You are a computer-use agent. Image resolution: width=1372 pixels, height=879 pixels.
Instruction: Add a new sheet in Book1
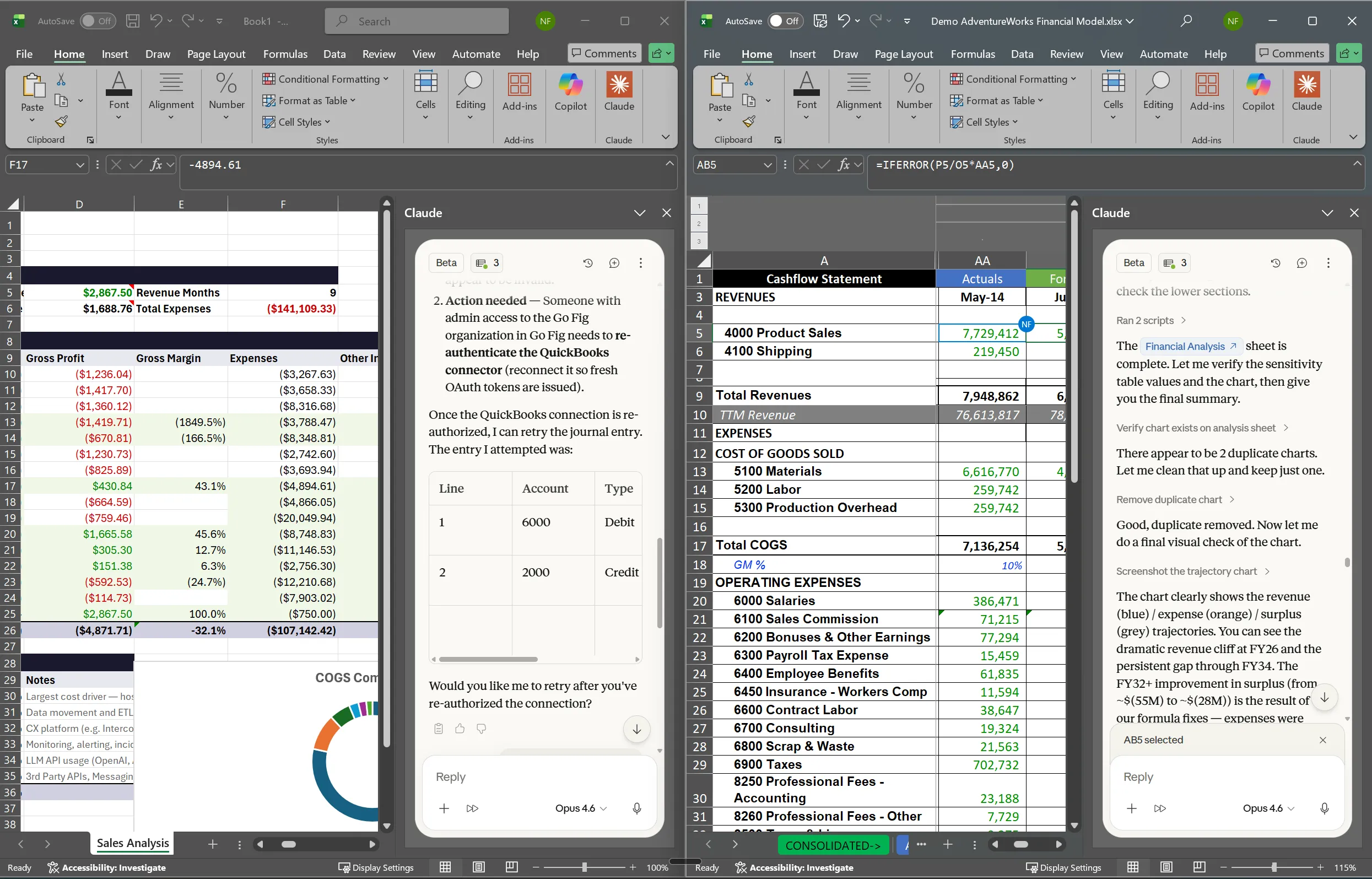click(x=212, y=844)
